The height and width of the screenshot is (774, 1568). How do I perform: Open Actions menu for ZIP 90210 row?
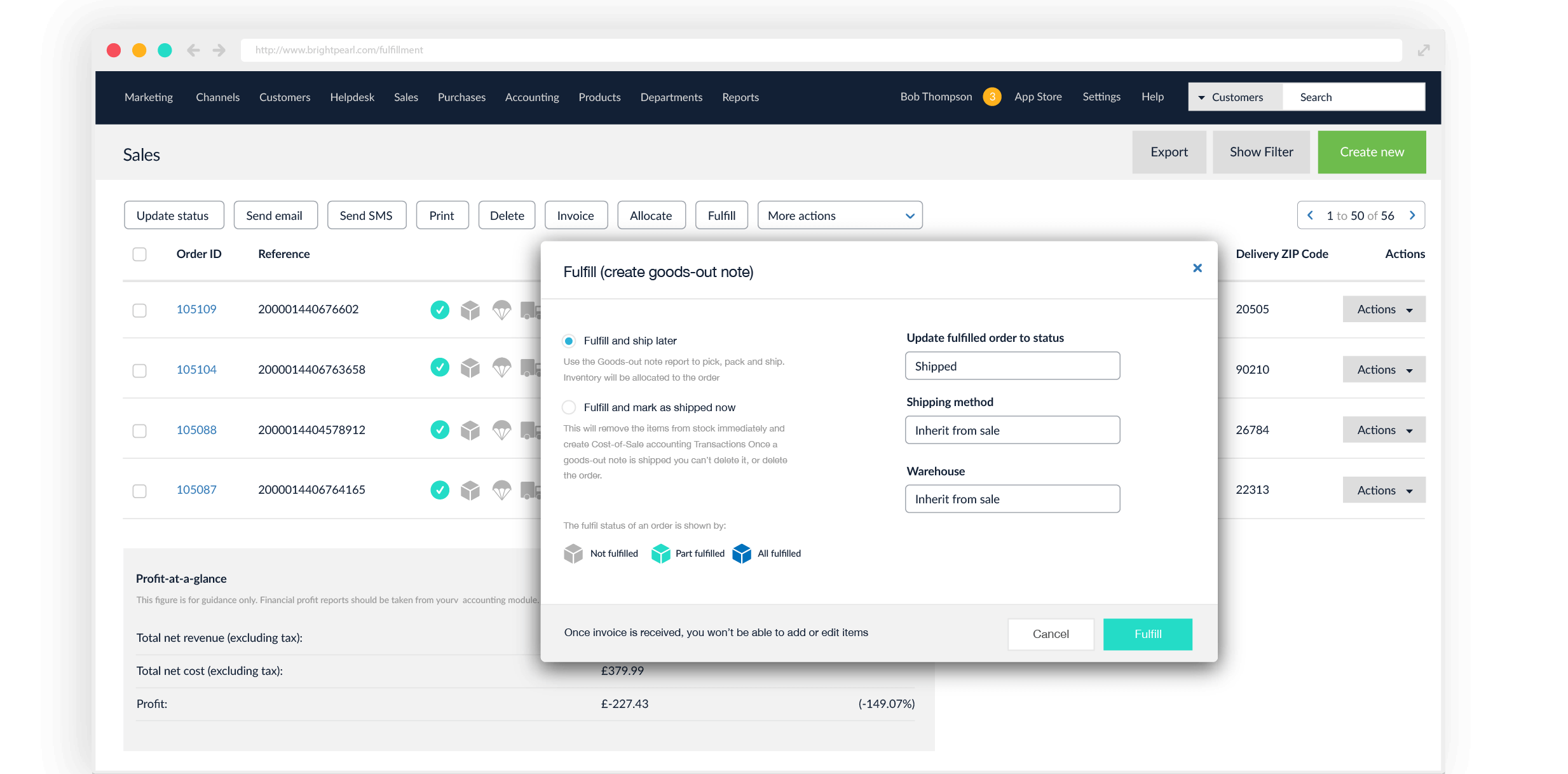tap(1384, 369)
